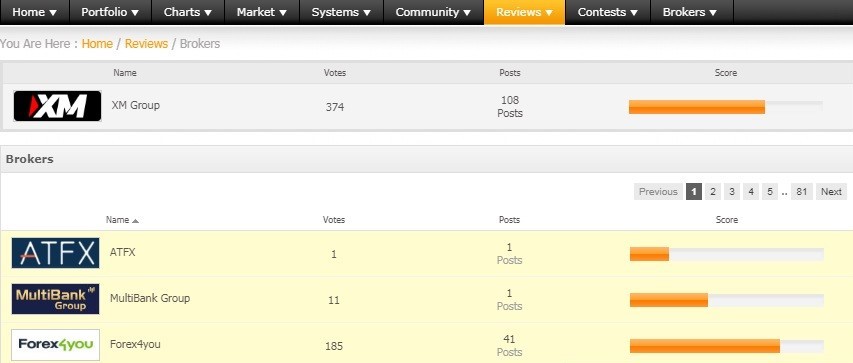Image resolution: width=853 pixels, height=363 pixels.
Task: Go to Home breadcrumb link
Action: pos(97,44)
